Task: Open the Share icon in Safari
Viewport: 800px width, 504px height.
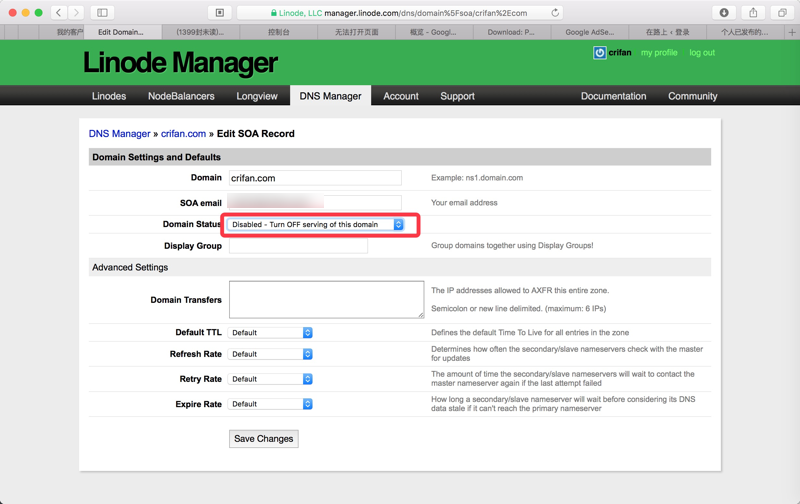Action: [753, 12]
